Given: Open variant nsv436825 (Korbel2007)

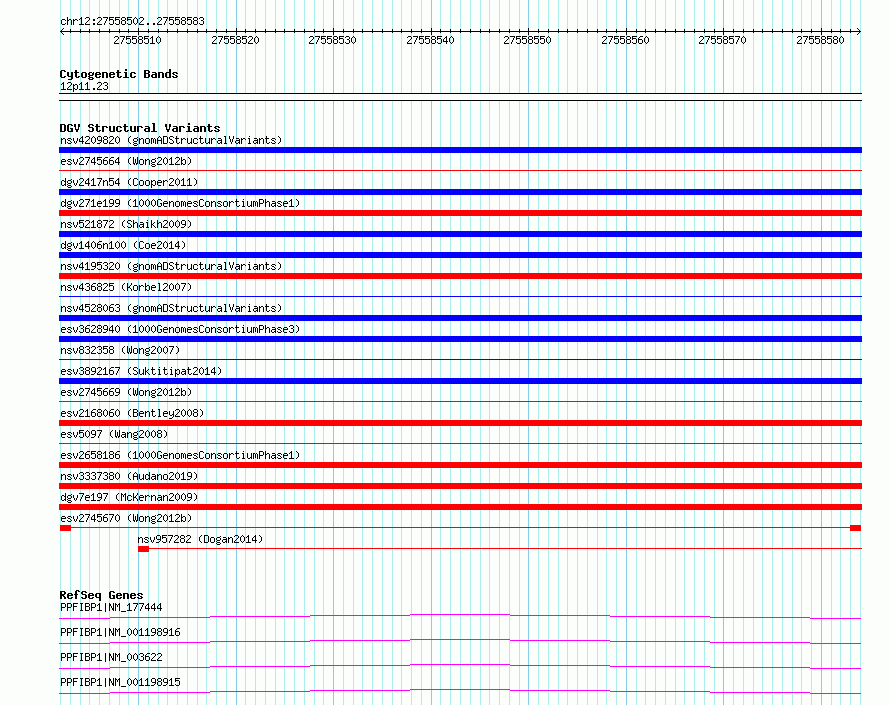Looking at the screenshot, I should 126,287.
